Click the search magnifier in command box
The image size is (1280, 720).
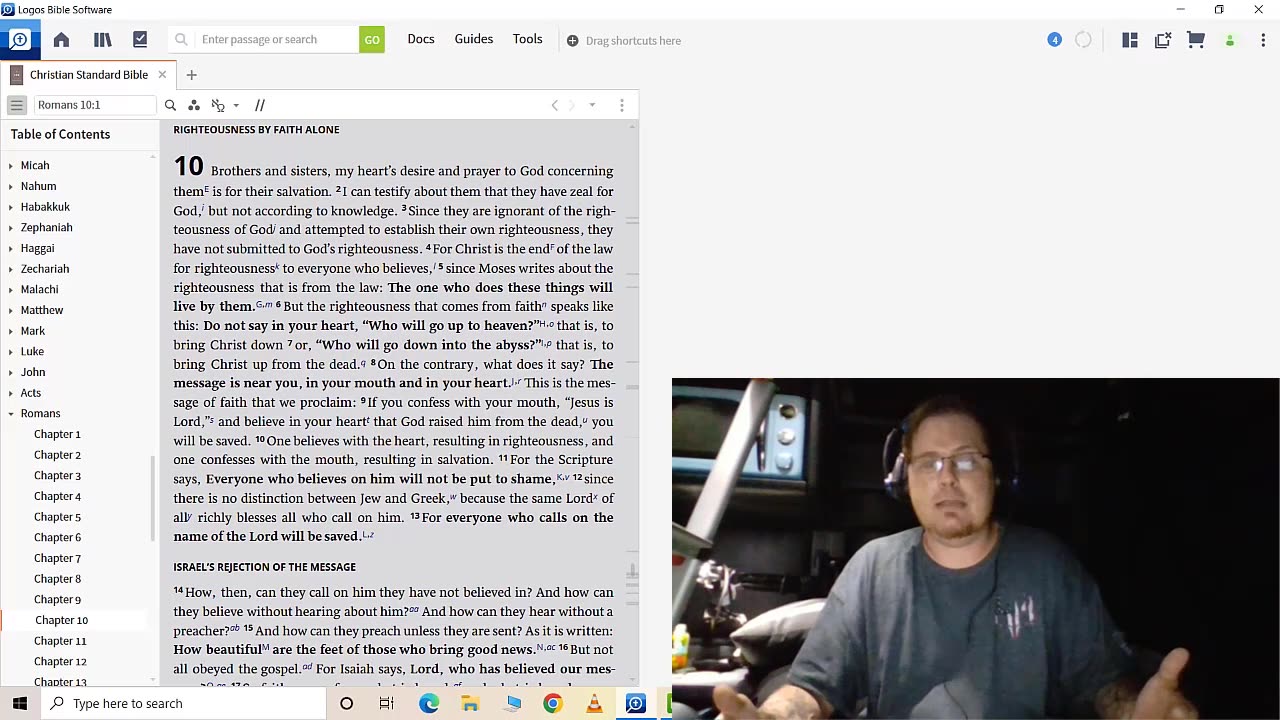(x=181, y=40)
